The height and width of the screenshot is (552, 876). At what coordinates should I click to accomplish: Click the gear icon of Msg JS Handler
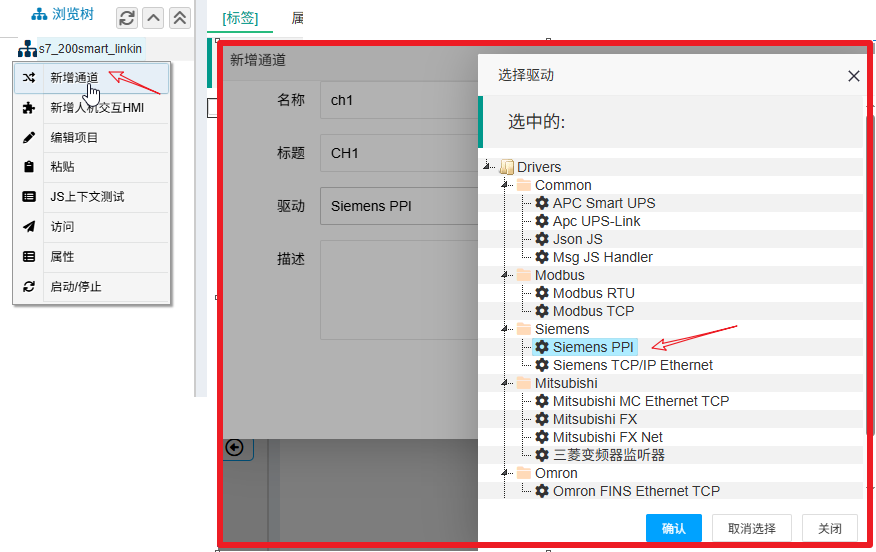pos(542,256)
